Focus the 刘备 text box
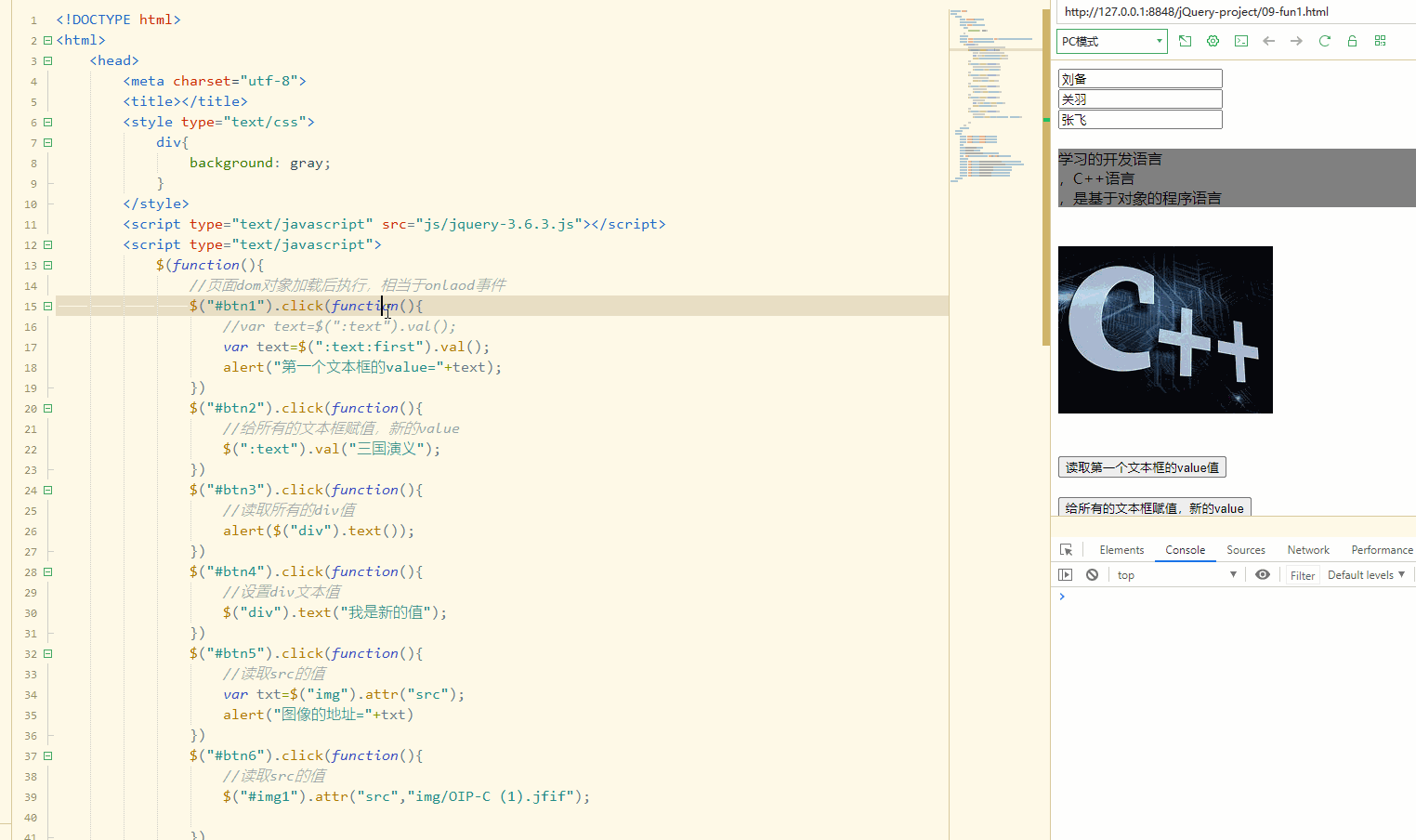 (1140, 79)
